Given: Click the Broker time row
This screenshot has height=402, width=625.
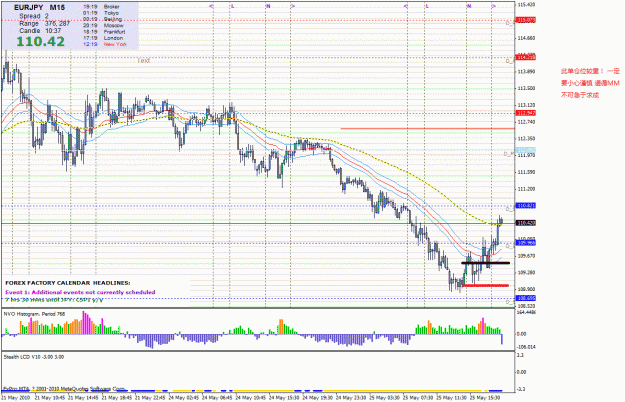Looking at the screenshot, I should pyautogui.click(x=101, y=7).
